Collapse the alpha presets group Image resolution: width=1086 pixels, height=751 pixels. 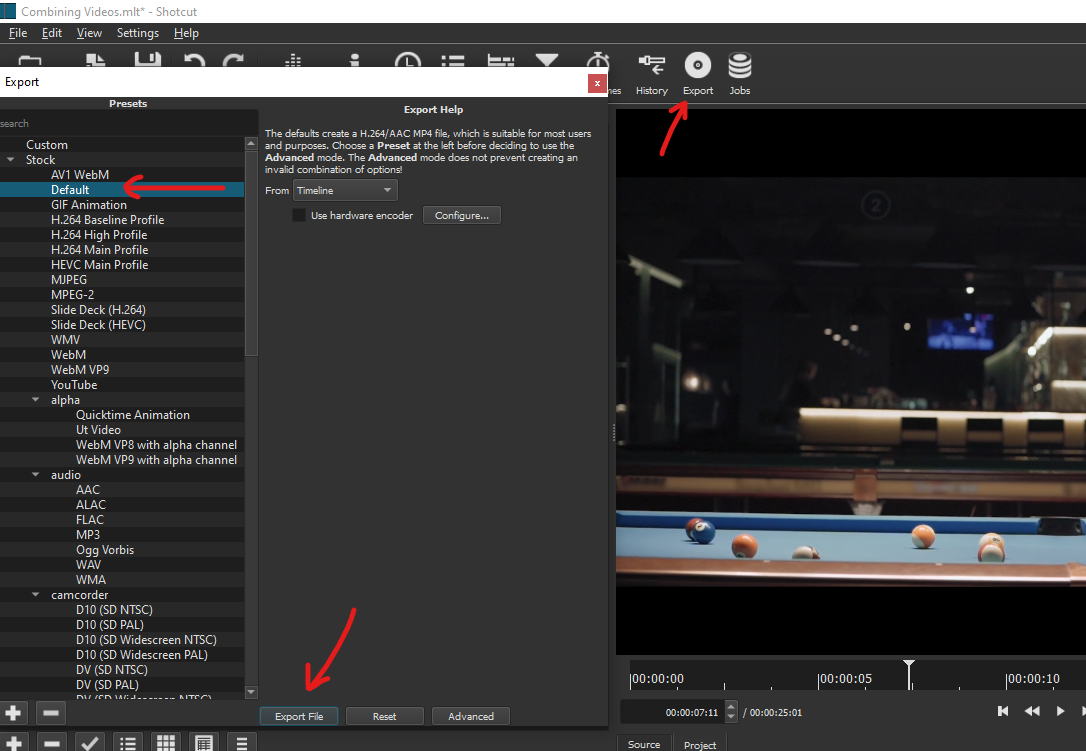click(35, 400)
